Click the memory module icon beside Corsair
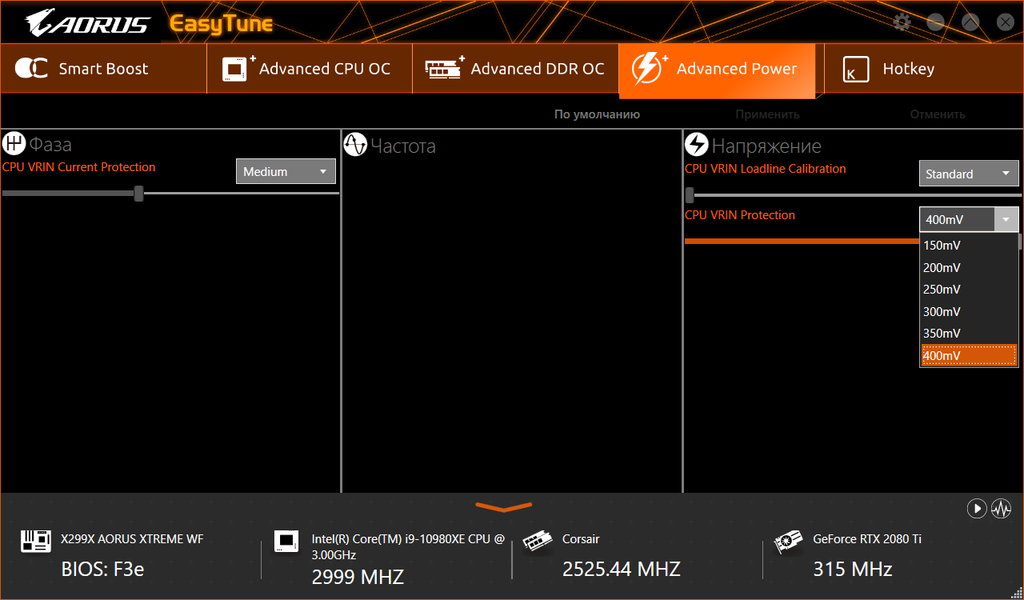 537,542
